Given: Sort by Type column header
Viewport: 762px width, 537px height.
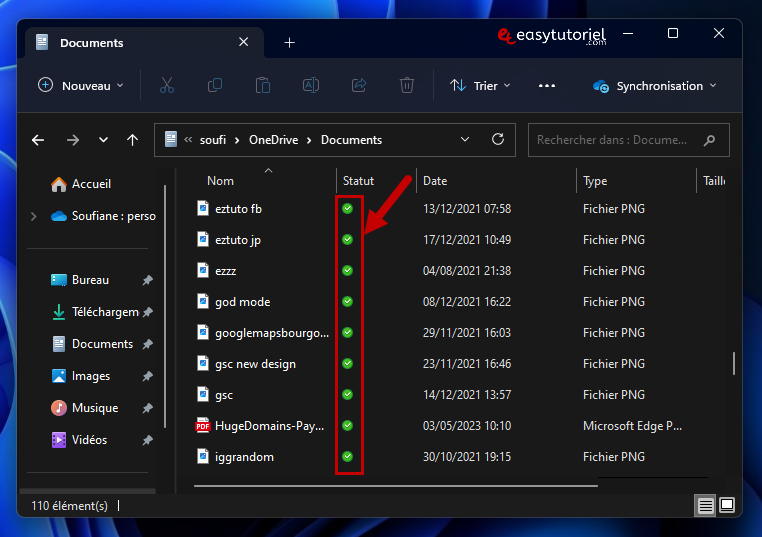Looking at the screenshot, I should pyautogui.click(x=595, y=181).
